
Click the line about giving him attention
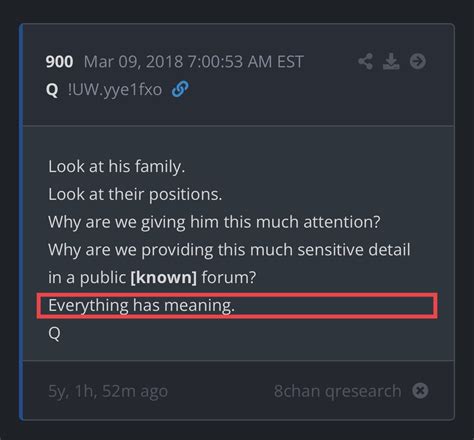click(x=214, y=222)
